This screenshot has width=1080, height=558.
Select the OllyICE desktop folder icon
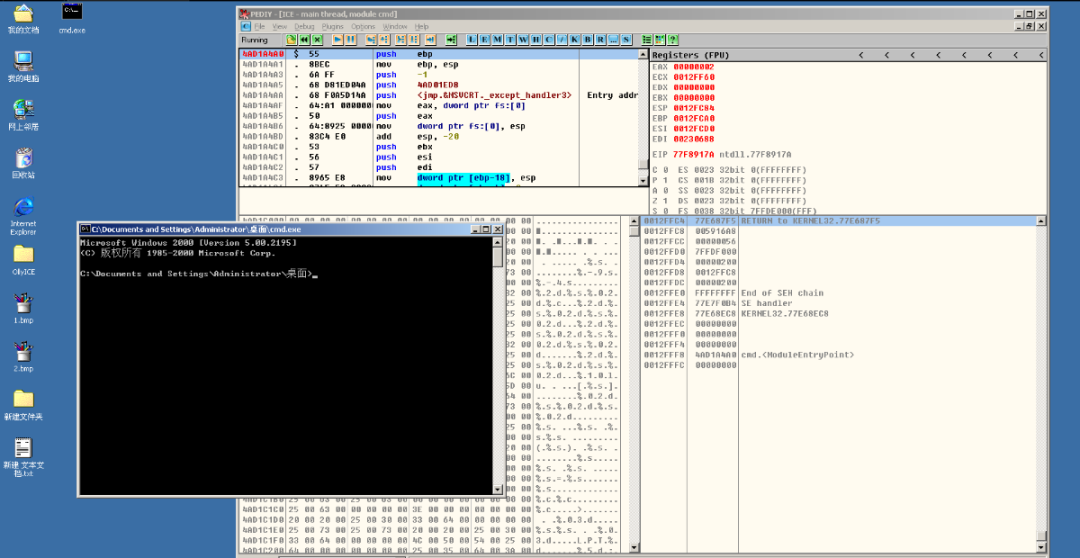[23, 260]
